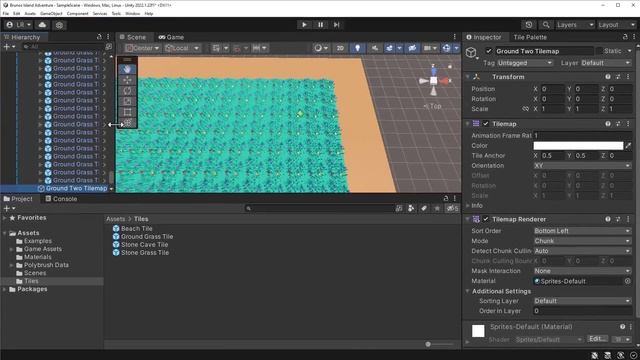Click the Project search field
Screen dimensions: 640x360
click(x=320, y=208)
